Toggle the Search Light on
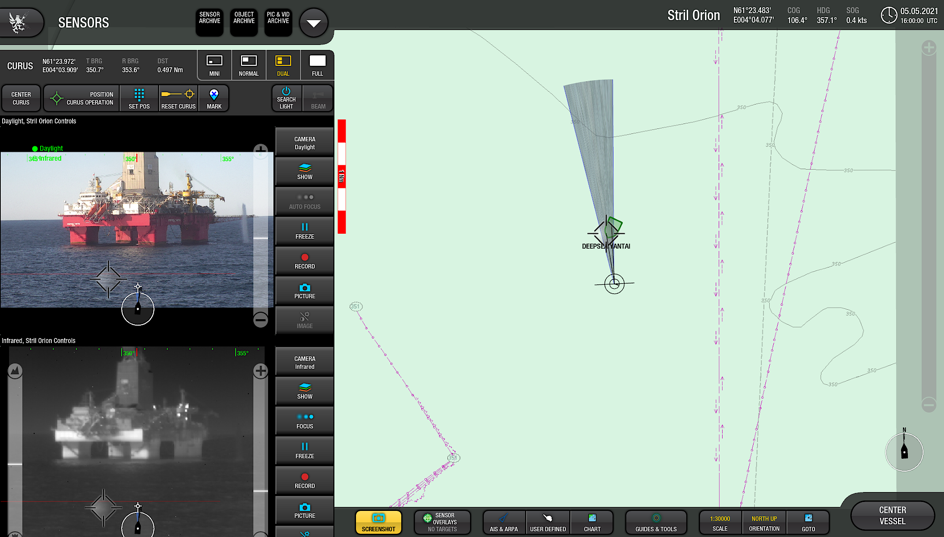Image resolution: width=944 pixels, height=537 pixels. pos(286,98)
